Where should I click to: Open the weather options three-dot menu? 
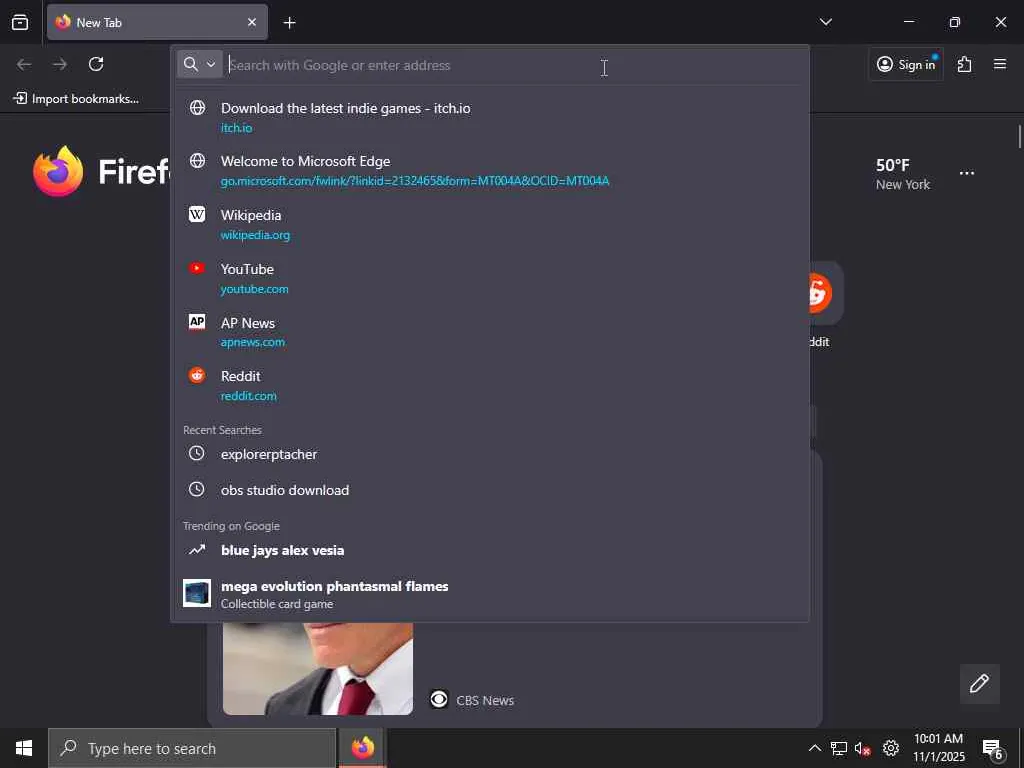[x=967, y=173]
